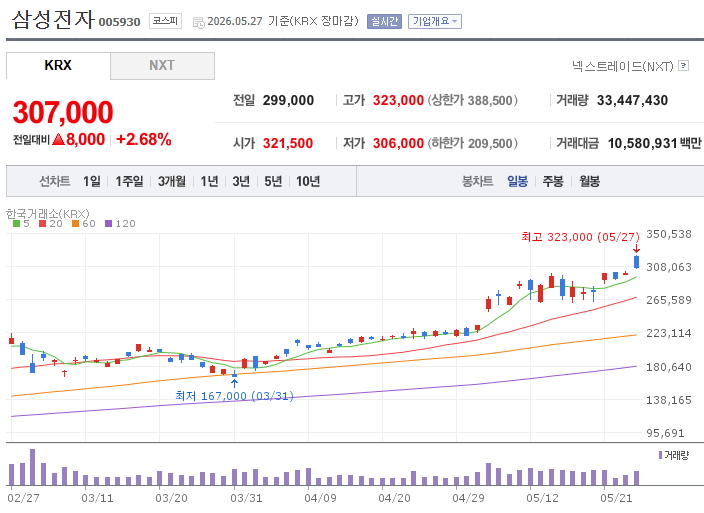The image size is (704, 513).
Task: Click the 실시간 button
Action: [x=384, y=21]
